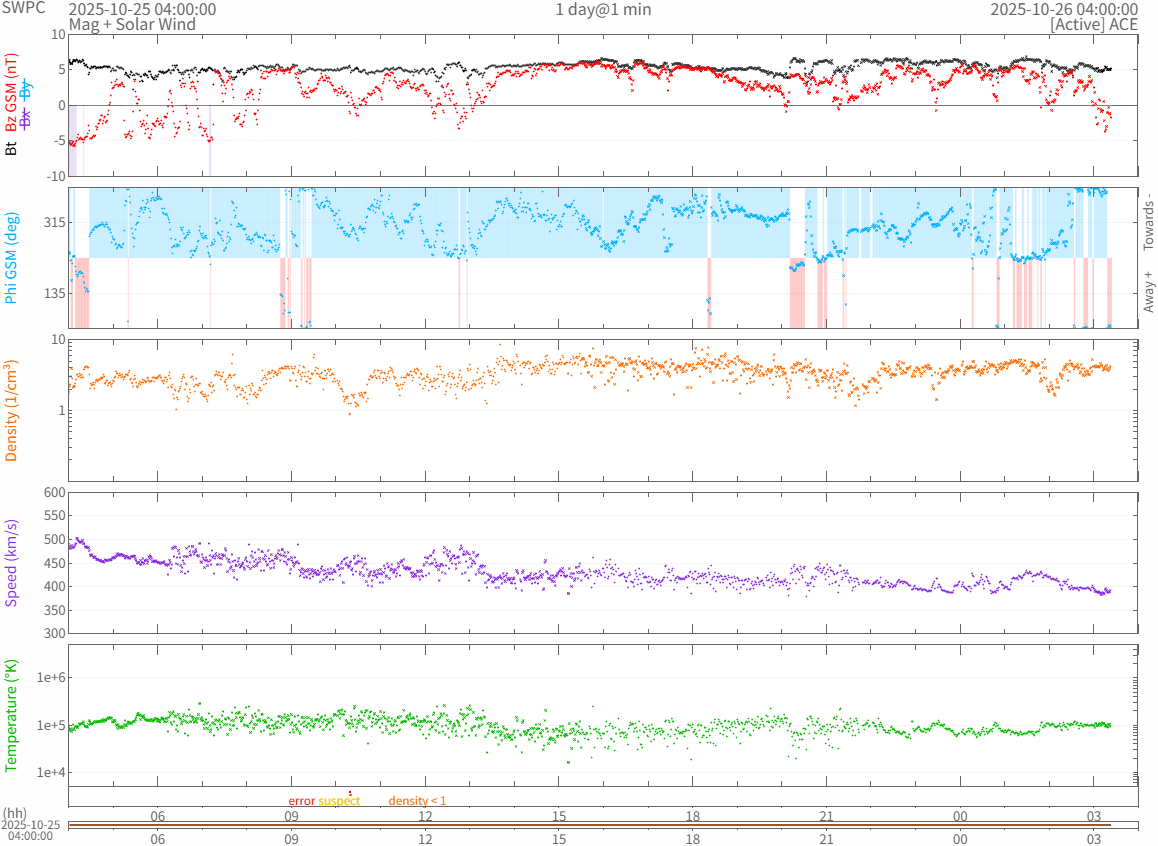Click the Away + sector label
1158x846 pixels.
click(x=1148, y=291)
